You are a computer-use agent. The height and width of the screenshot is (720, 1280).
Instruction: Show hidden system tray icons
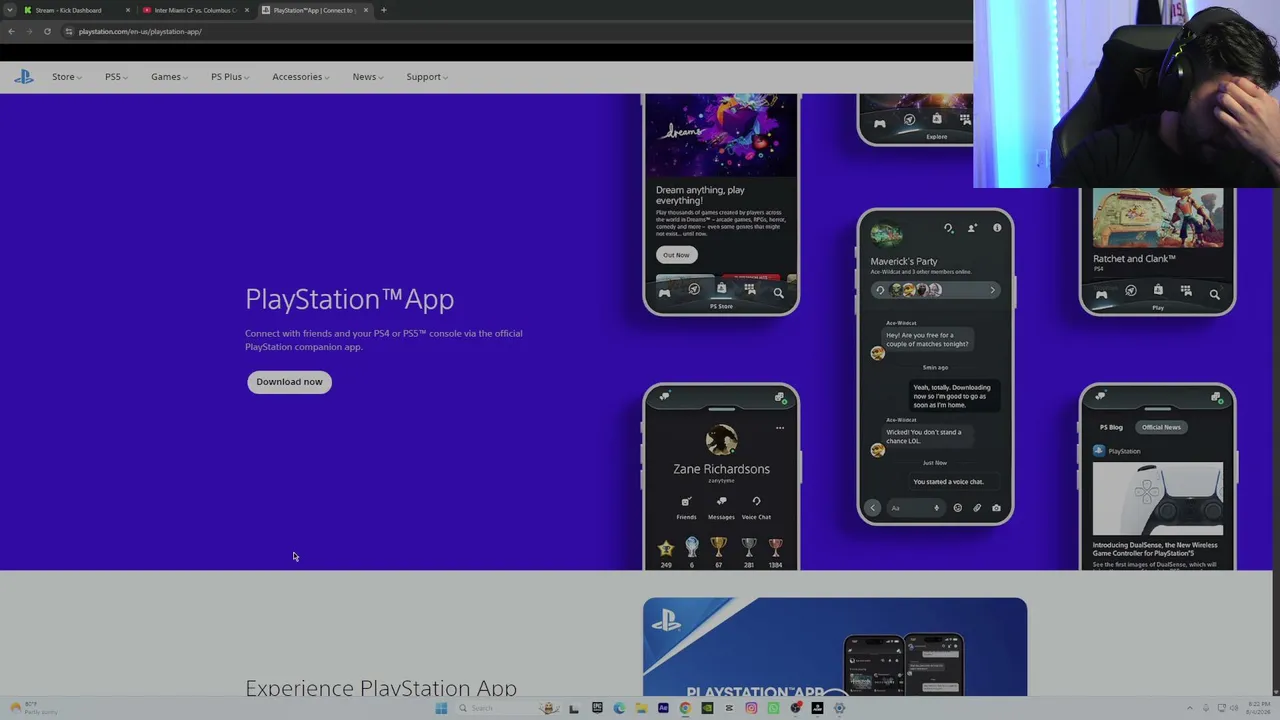coord(1189,708)
